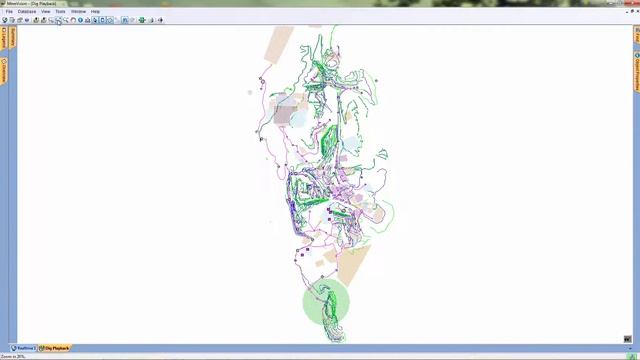Select the square selection tool icon
640x360 pixels.
pyautogui.click(x=102, y=20)
